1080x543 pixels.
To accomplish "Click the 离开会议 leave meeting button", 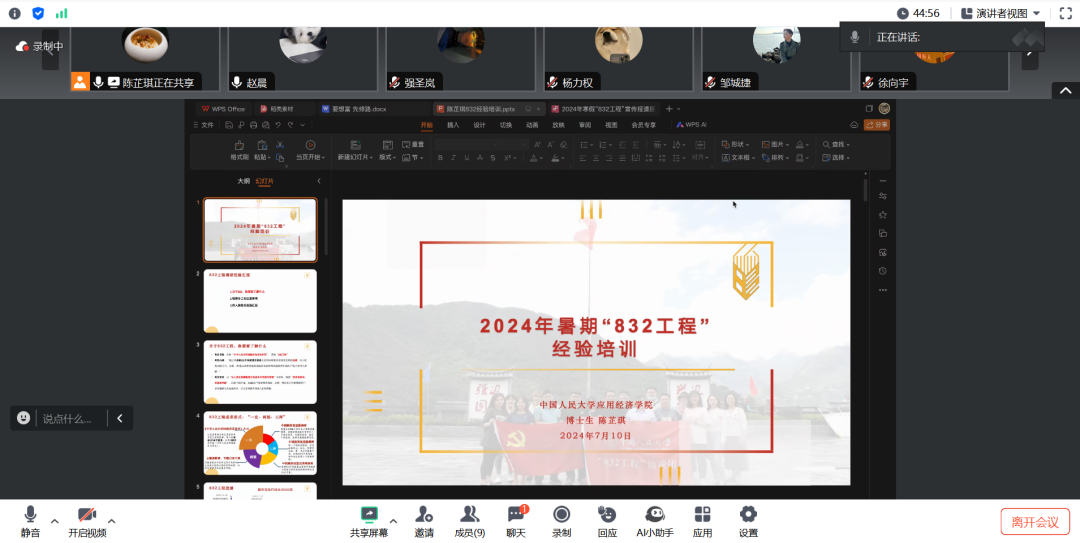I will (x=1034, y=521).
